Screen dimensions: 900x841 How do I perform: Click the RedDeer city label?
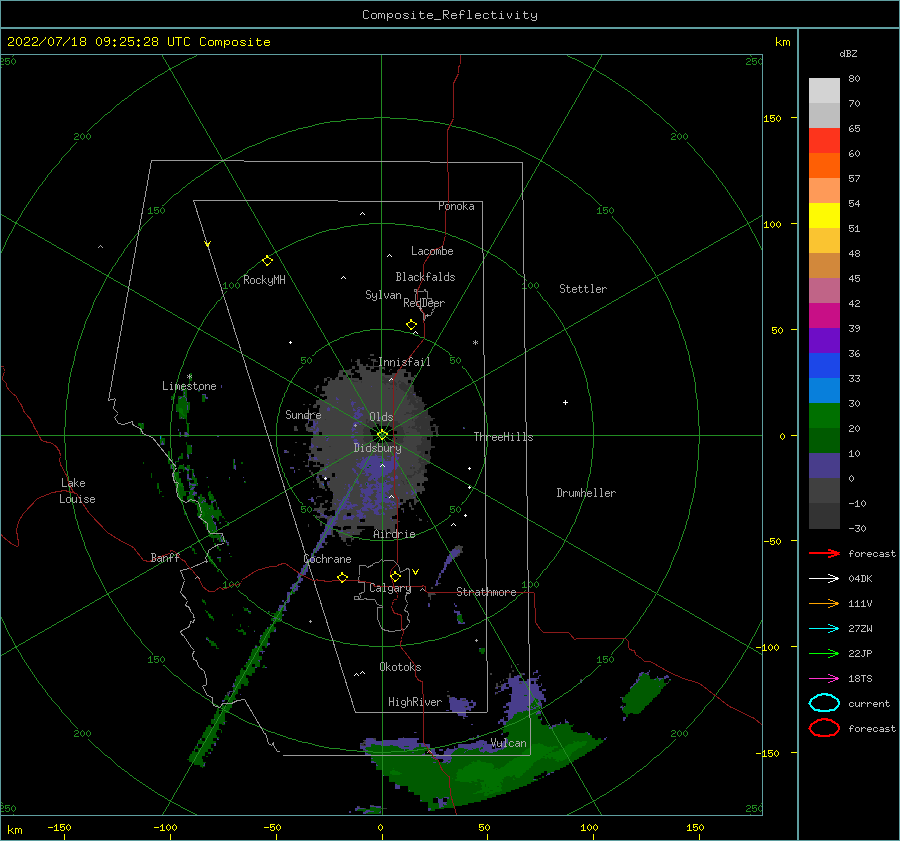pyautogui.click(x=424, y=303)
